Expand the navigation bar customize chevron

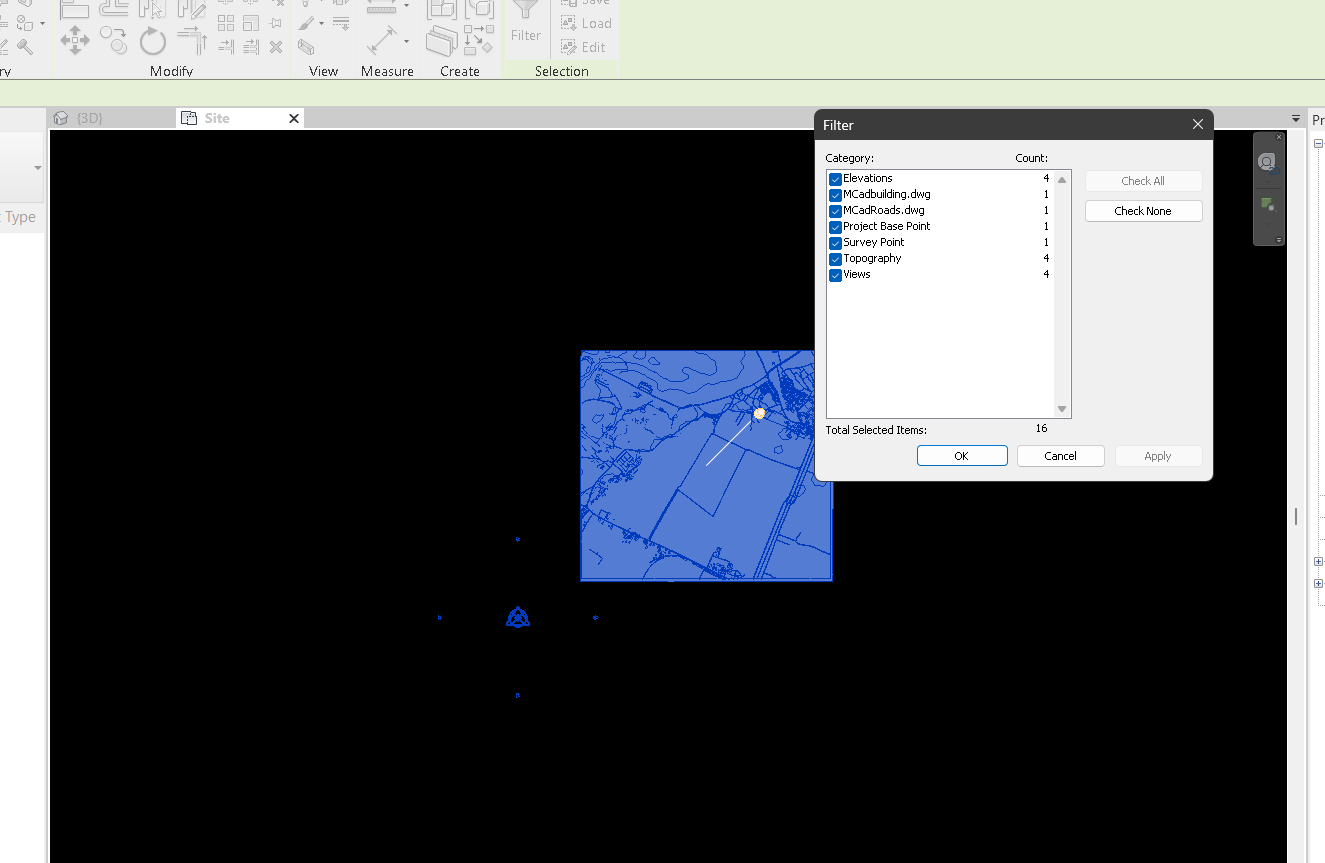[1279, 240]
